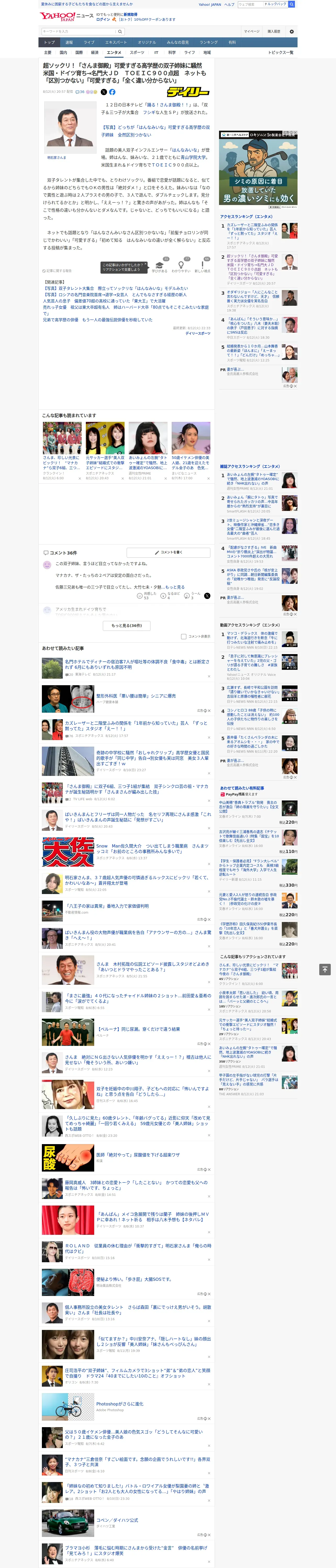React with わかりやすい light bulb icon

(181, 267)
